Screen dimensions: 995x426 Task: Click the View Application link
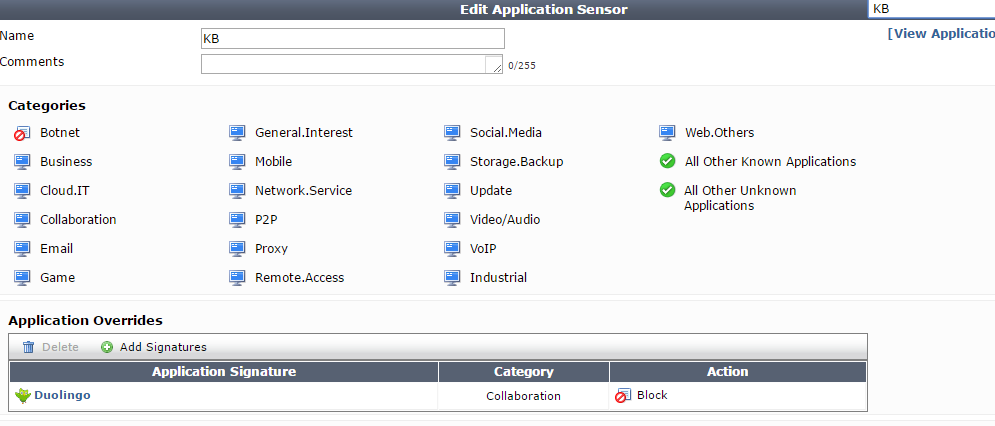click(x=940, y=33)
